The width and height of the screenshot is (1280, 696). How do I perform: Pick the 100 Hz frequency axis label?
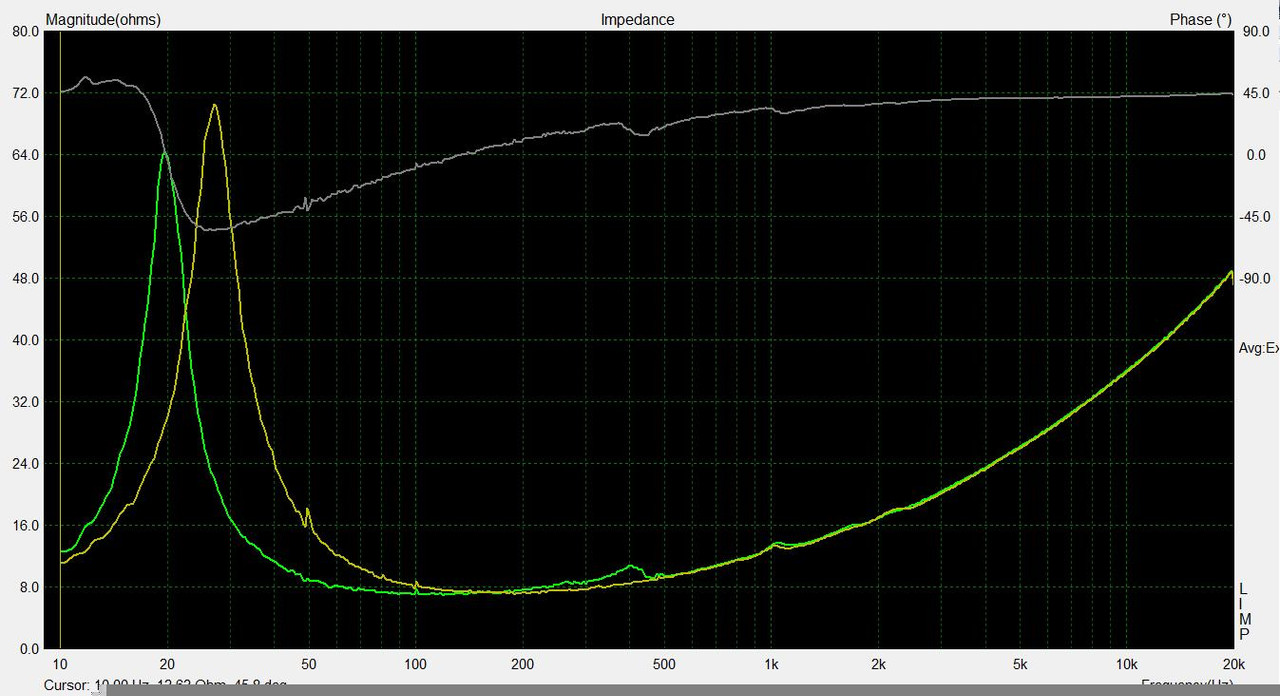[x=415, y=664]
